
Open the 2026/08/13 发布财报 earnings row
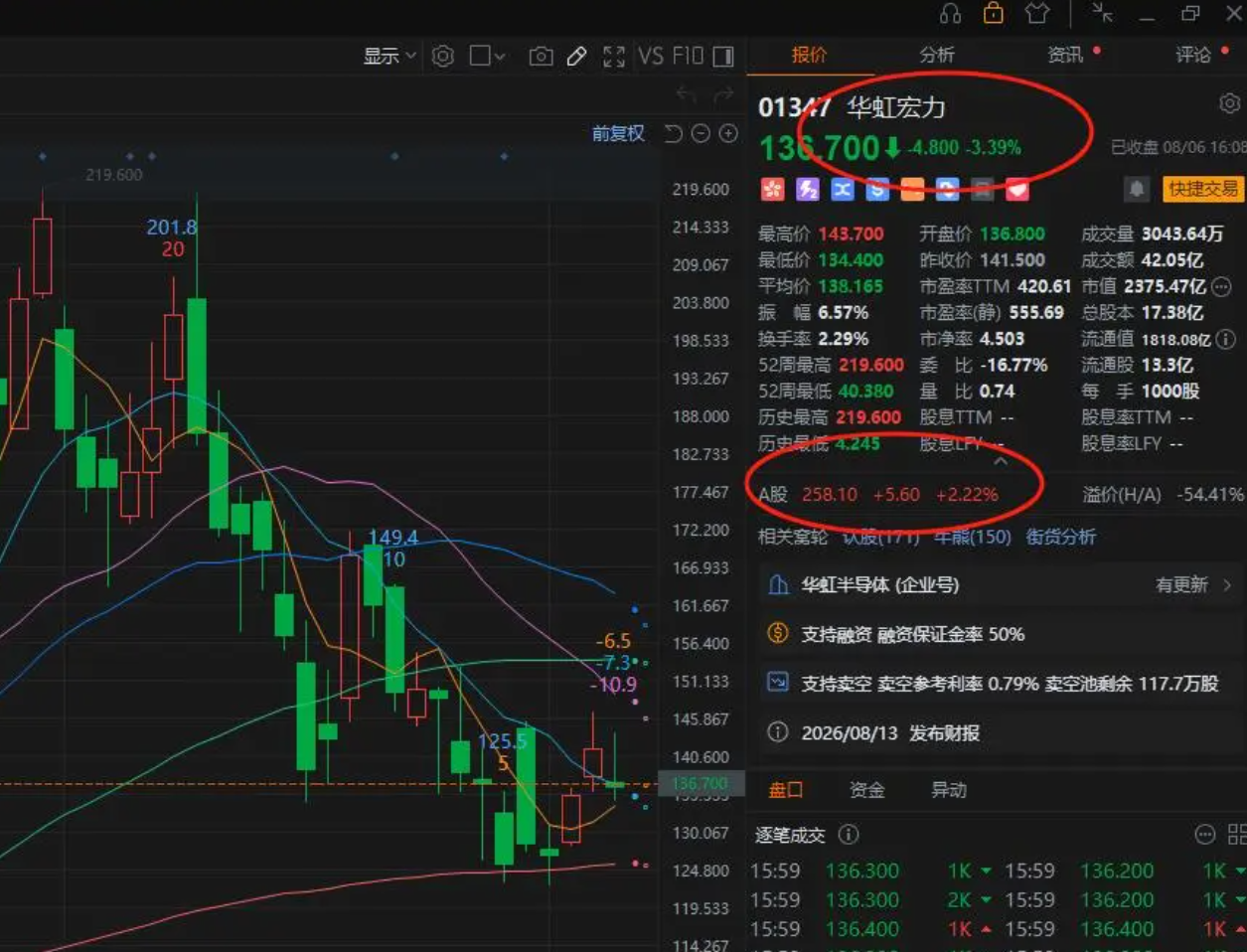tap(1001, 732)
